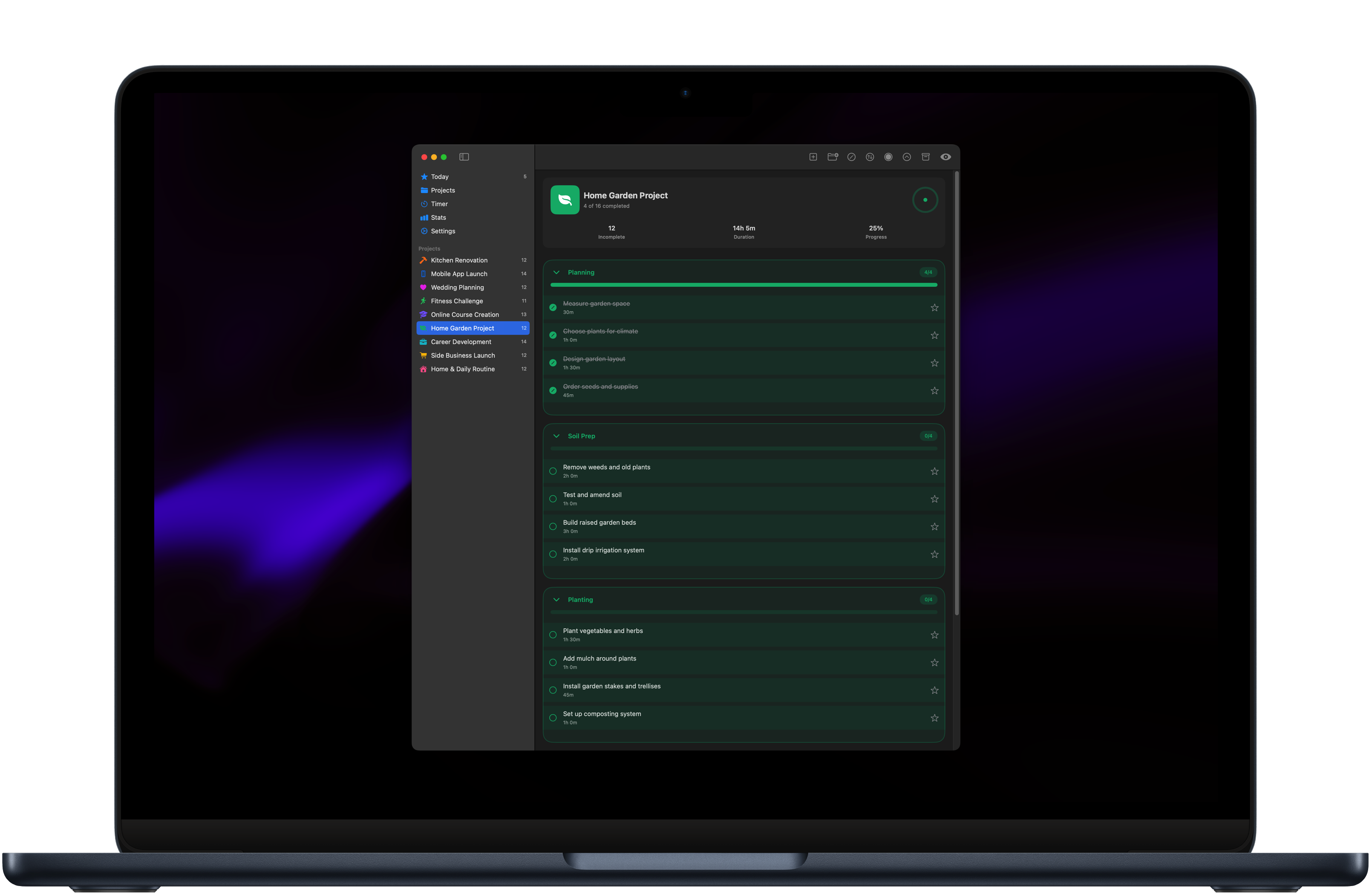Star the Build raised garden beds task
The width and height of the screenshot is (1372, 895).
coord(934,526)
